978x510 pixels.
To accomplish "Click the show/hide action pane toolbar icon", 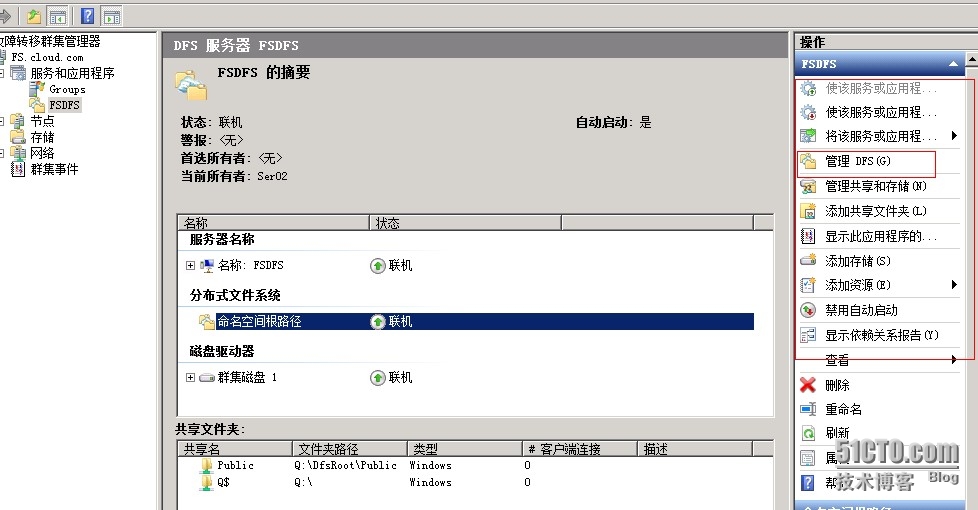I will [112, 16].
